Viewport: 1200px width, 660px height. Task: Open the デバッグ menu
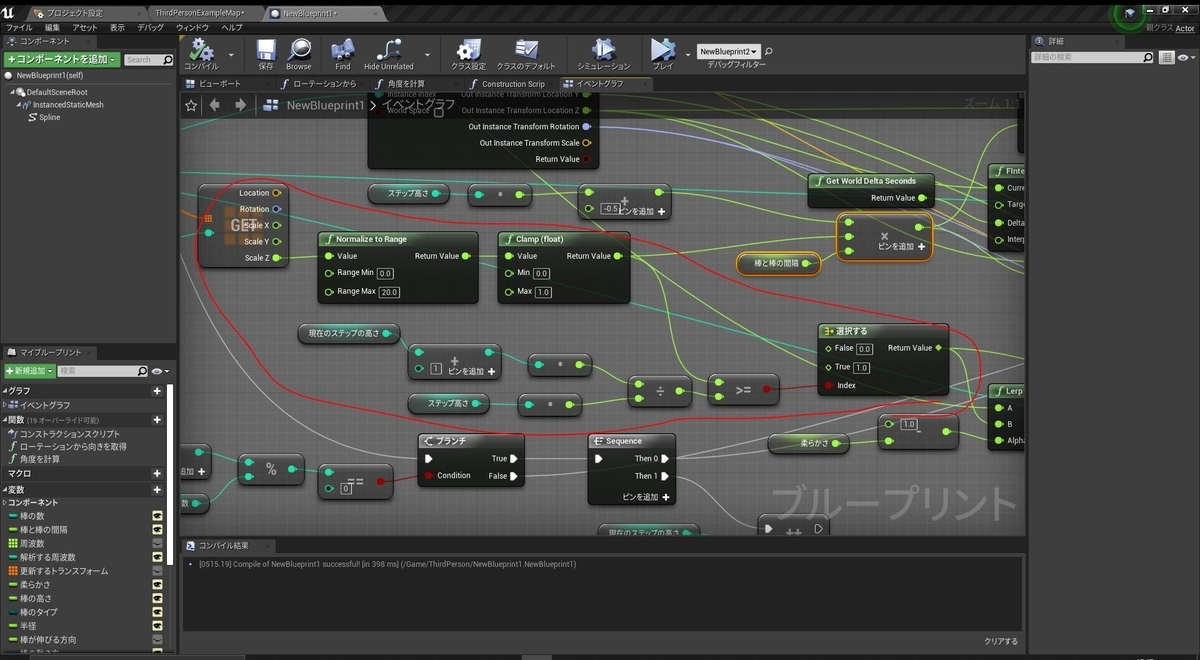(x=151, y=27)
